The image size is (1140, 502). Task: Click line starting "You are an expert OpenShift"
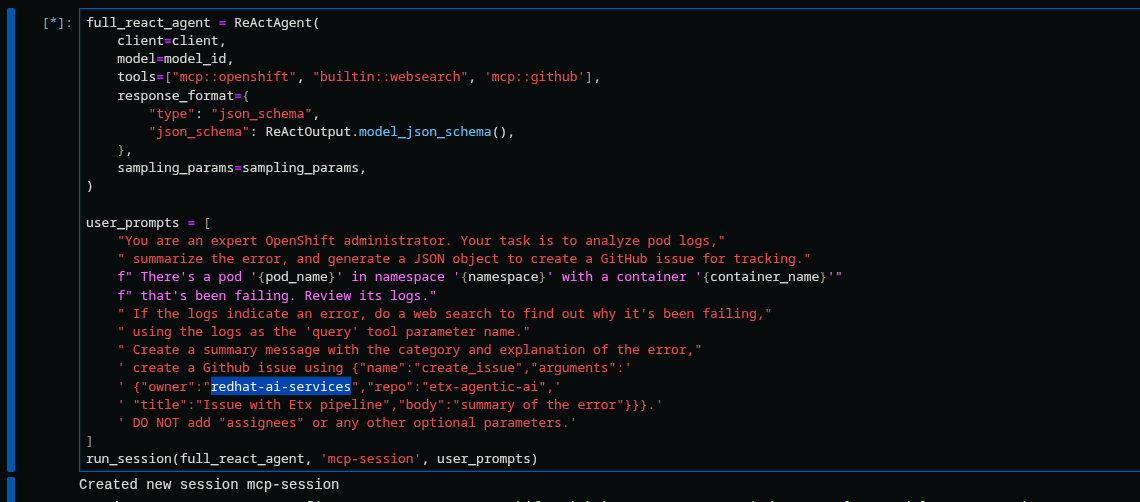[x=422, y=241]
